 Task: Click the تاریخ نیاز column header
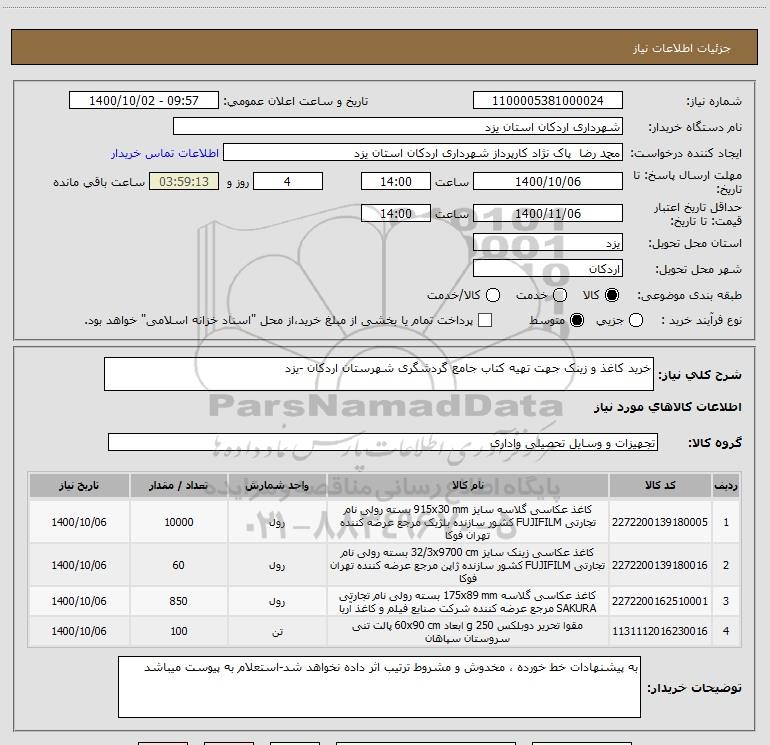pyautogui.click(x=79, y=485)
